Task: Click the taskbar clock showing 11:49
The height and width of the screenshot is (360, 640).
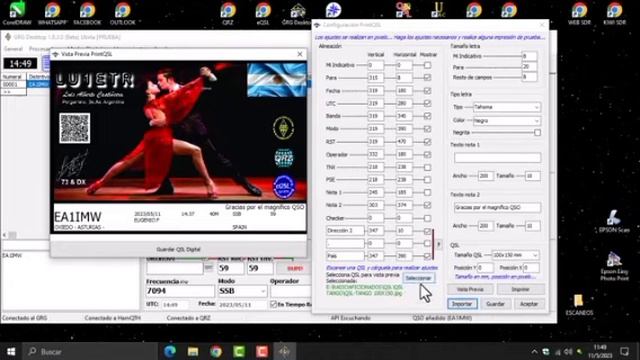Action: click(x=600, y=351)
